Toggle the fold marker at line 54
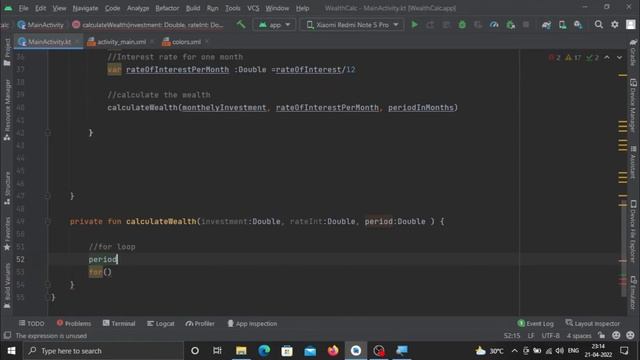Image resolution: width=640 pixels, height=360 pixels. pos(48,284)
